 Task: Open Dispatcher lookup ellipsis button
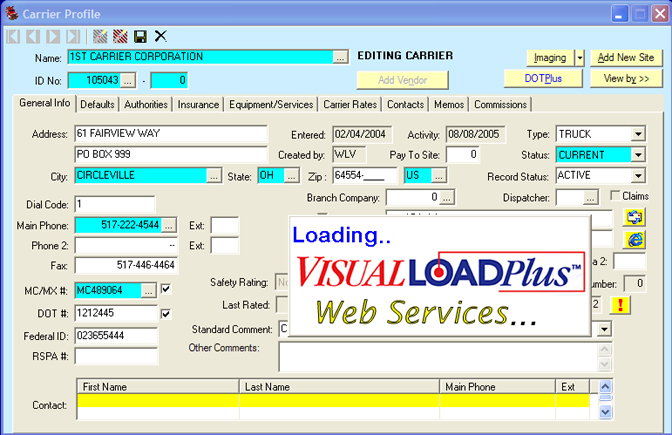click(591, 198)
